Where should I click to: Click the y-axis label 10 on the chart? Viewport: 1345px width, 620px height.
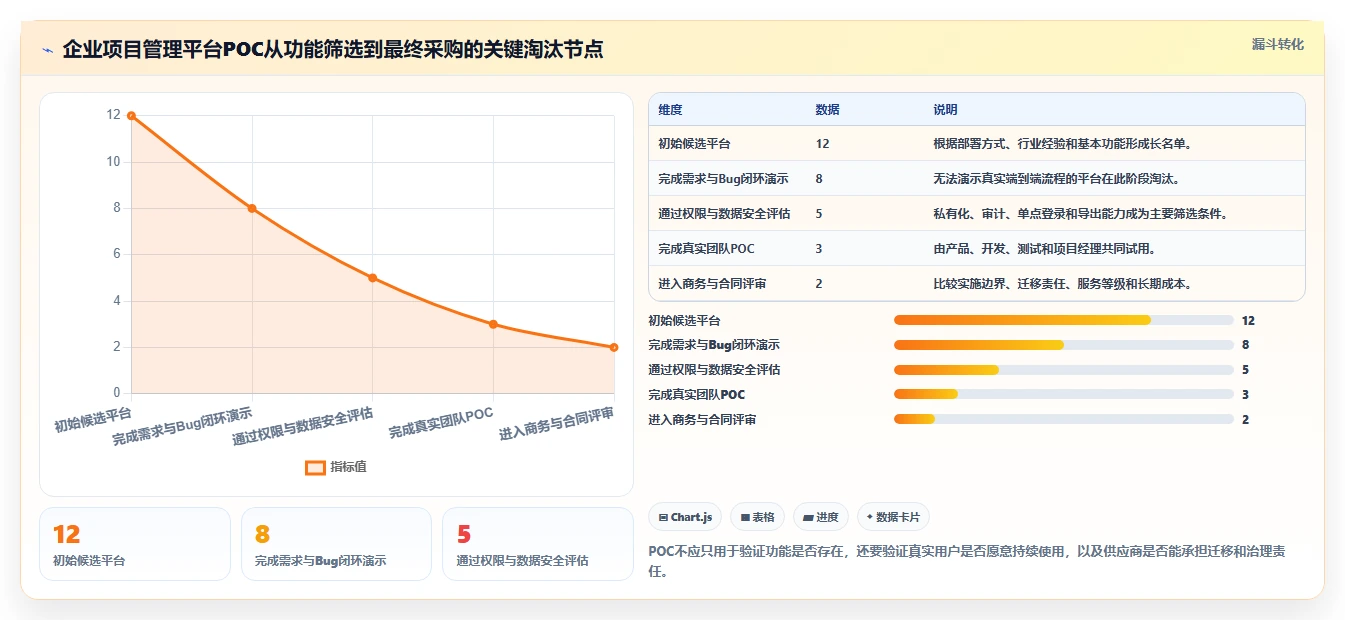pyautogui.click(x=114, y=162)
